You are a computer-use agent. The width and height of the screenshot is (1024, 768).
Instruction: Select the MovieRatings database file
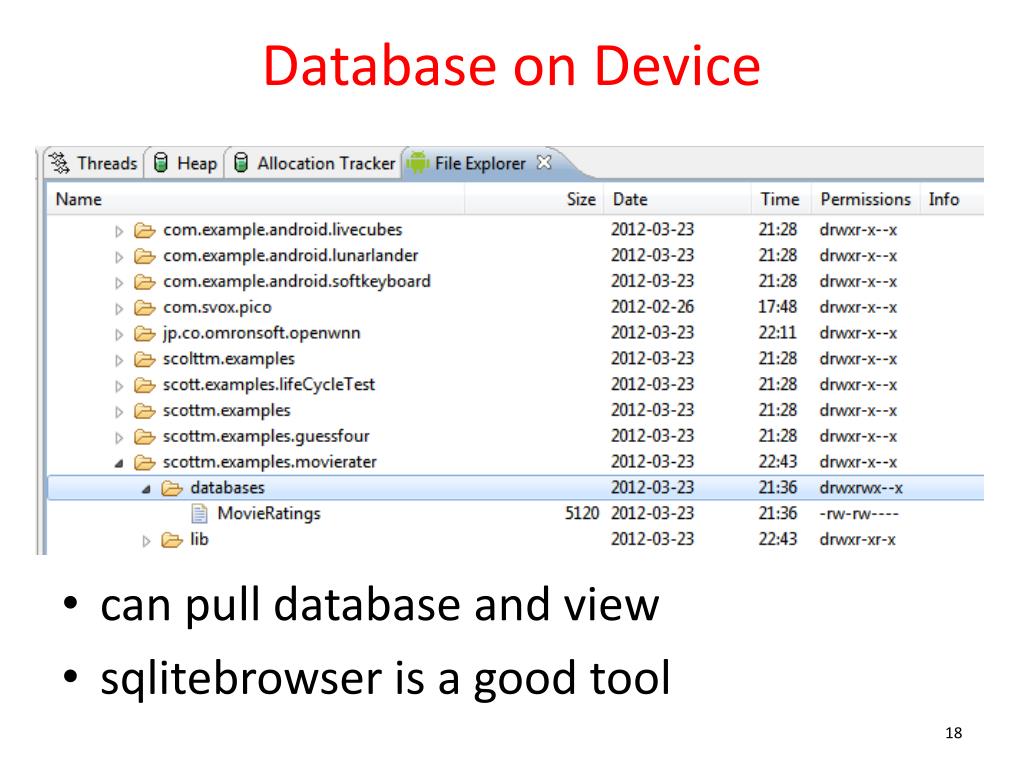coord(268,513)
